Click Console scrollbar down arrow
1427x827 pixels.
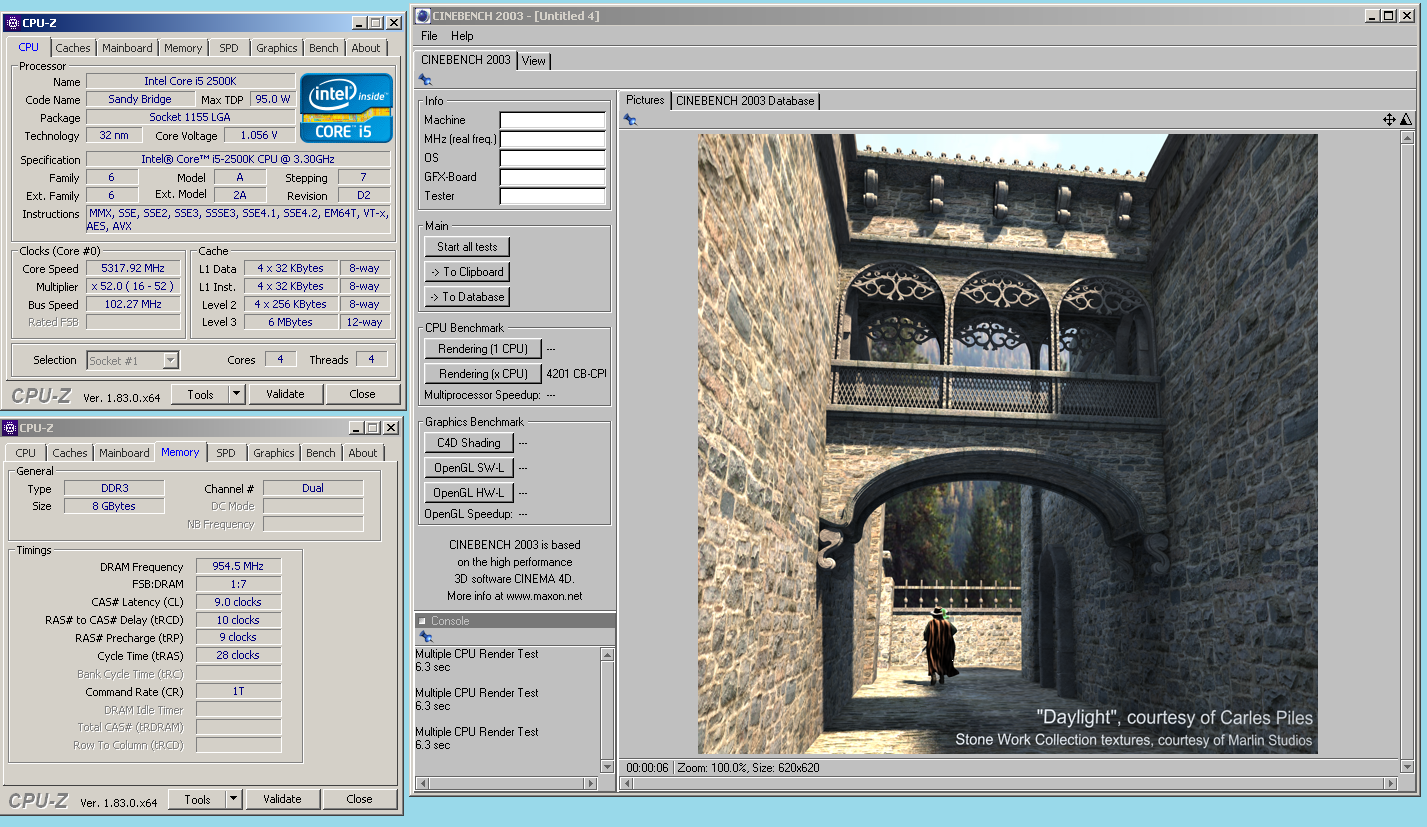tap(607, 766)
